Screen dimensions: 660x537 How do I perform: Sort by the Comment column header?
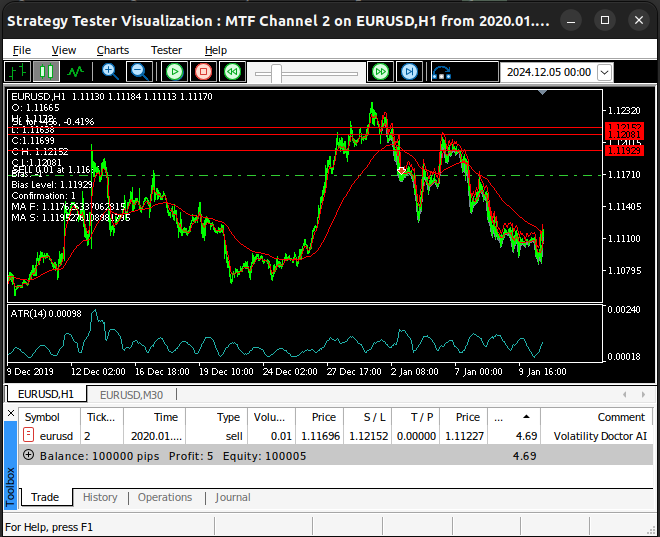point(597,417)
